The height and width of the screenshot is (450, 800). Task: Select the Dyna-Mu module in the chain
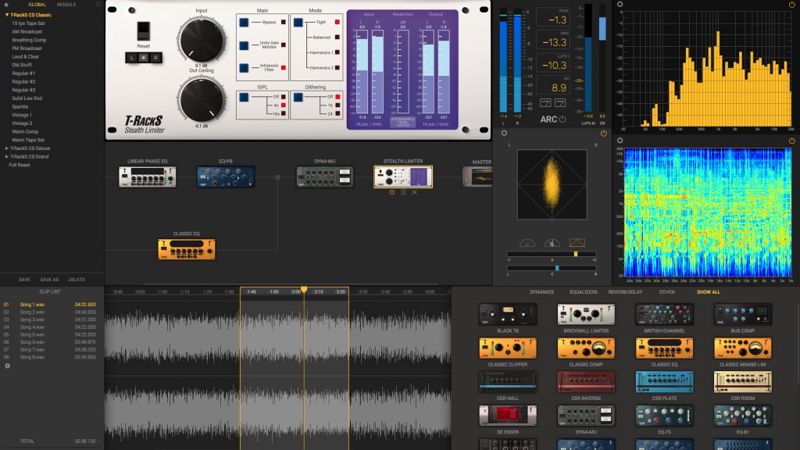click(324, 177)
